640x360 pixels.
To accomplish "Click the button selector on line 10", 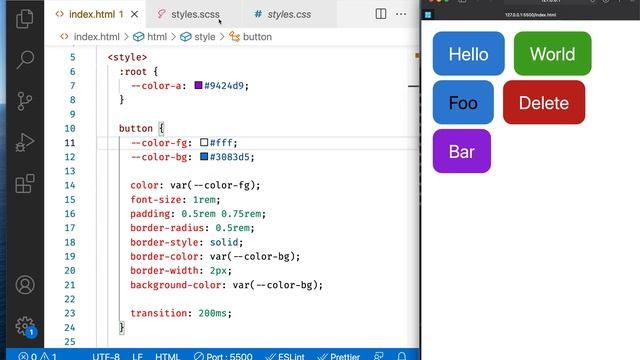I will click(136, 128).
